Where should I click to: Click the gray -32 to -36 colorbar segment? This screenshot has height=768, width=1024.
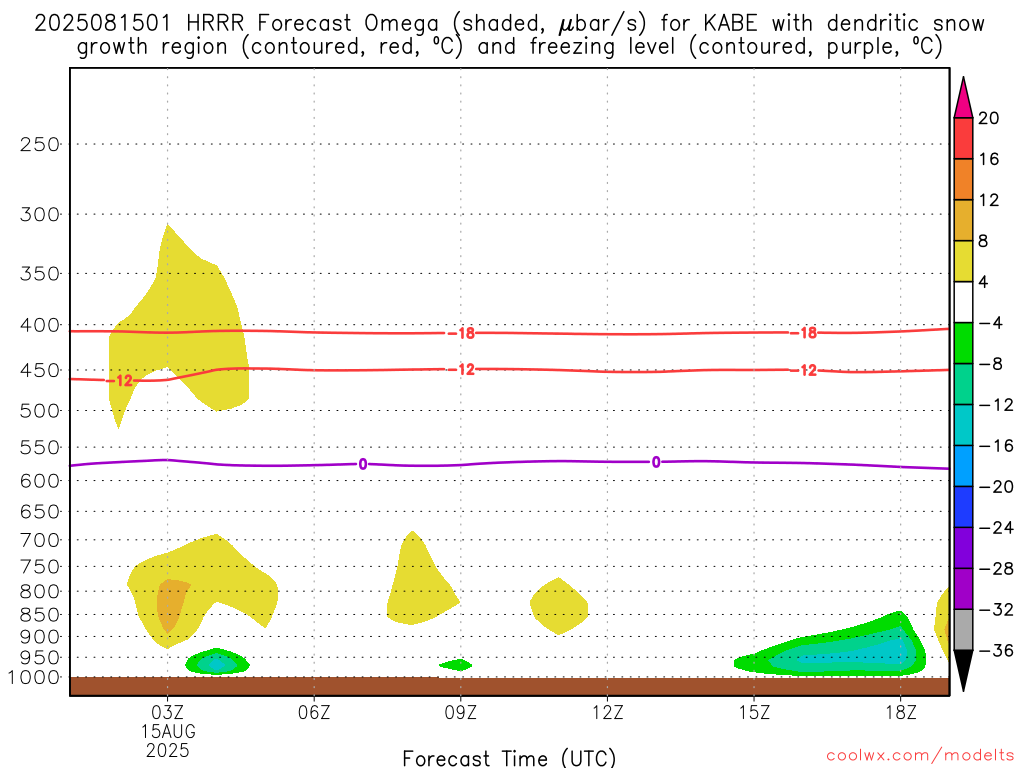pos(963,630)
